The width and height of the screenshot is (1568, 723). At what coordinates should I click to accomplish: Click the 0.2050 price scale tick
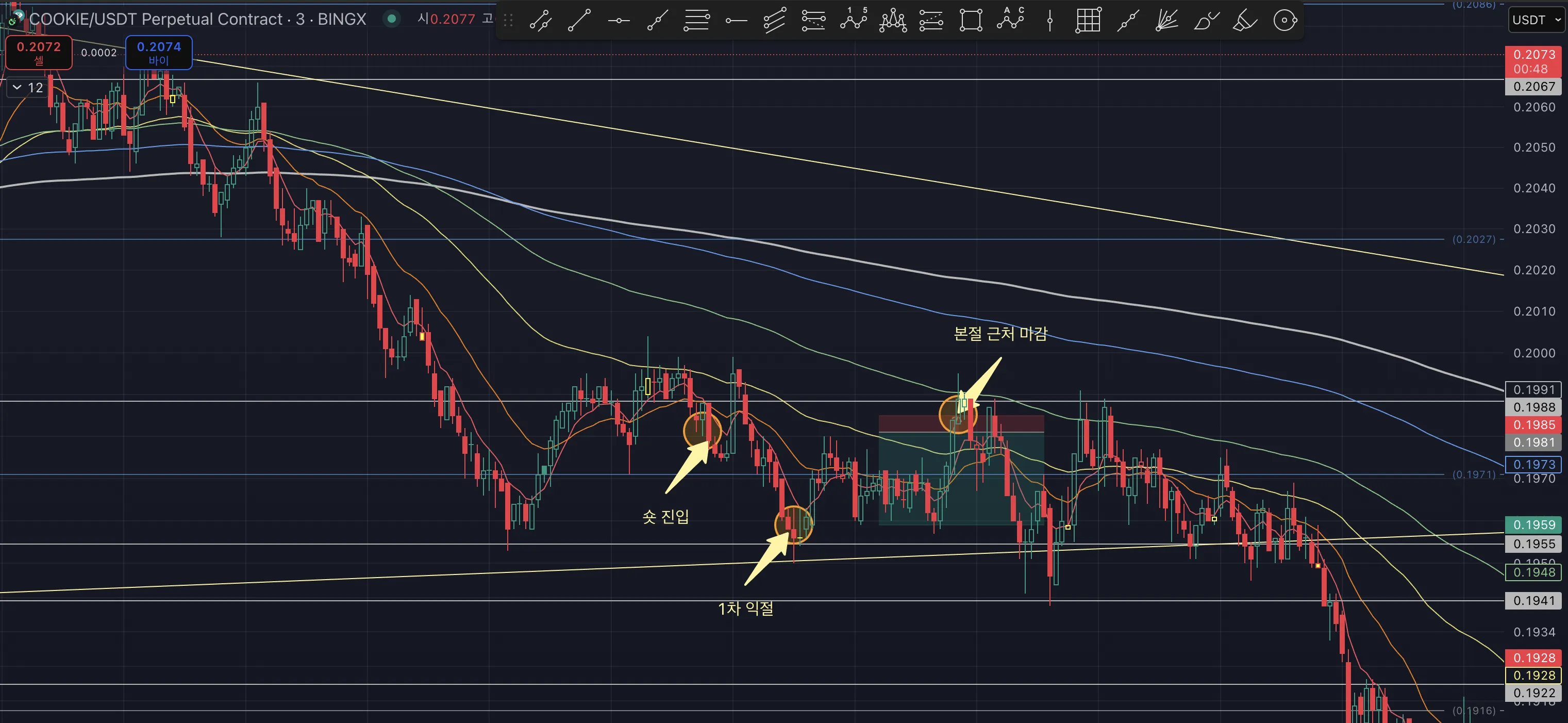pyautogui.click(x=1534, y=147)
